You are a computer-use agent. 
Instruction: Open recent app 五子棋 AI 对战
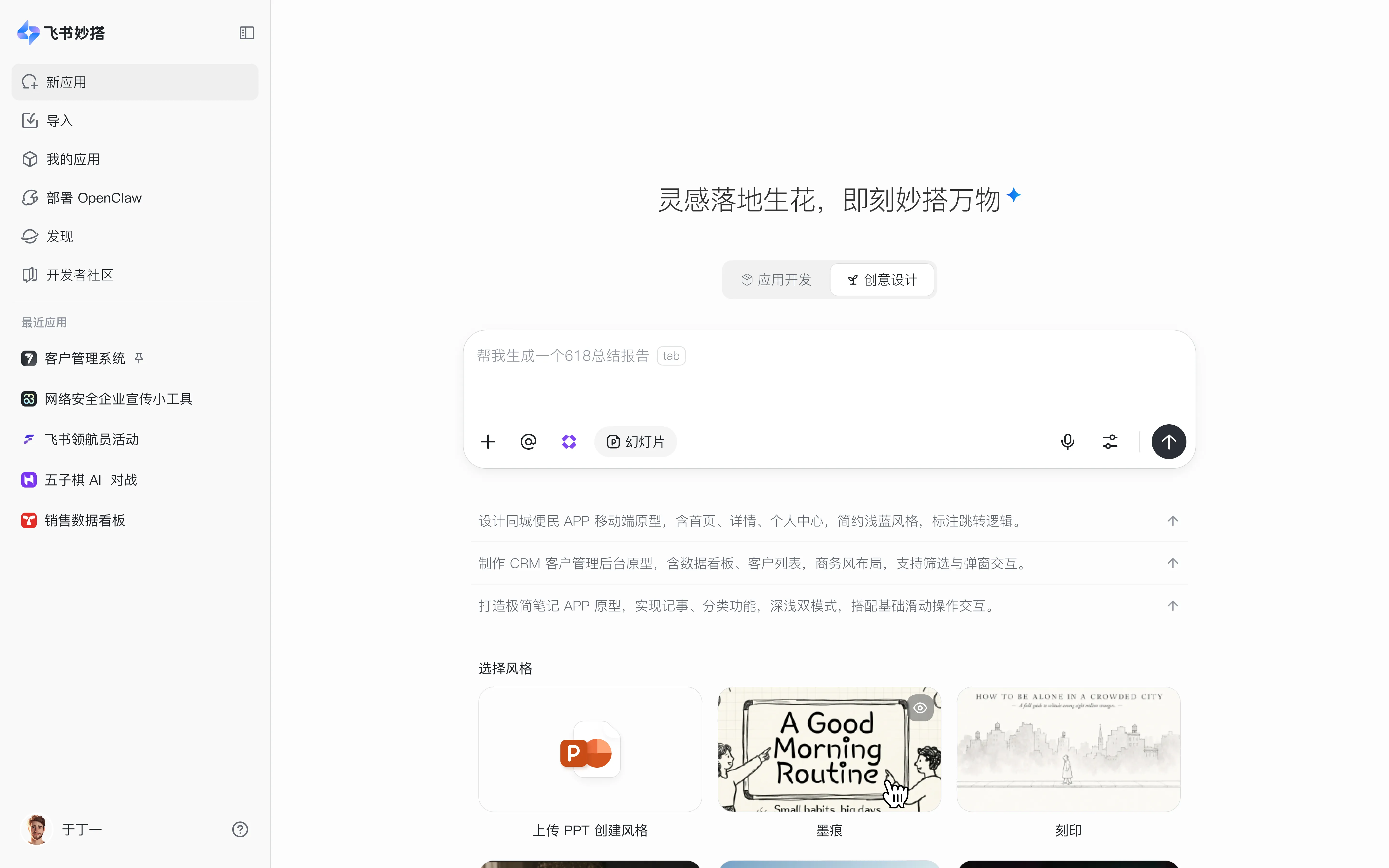tap(135, 480)
